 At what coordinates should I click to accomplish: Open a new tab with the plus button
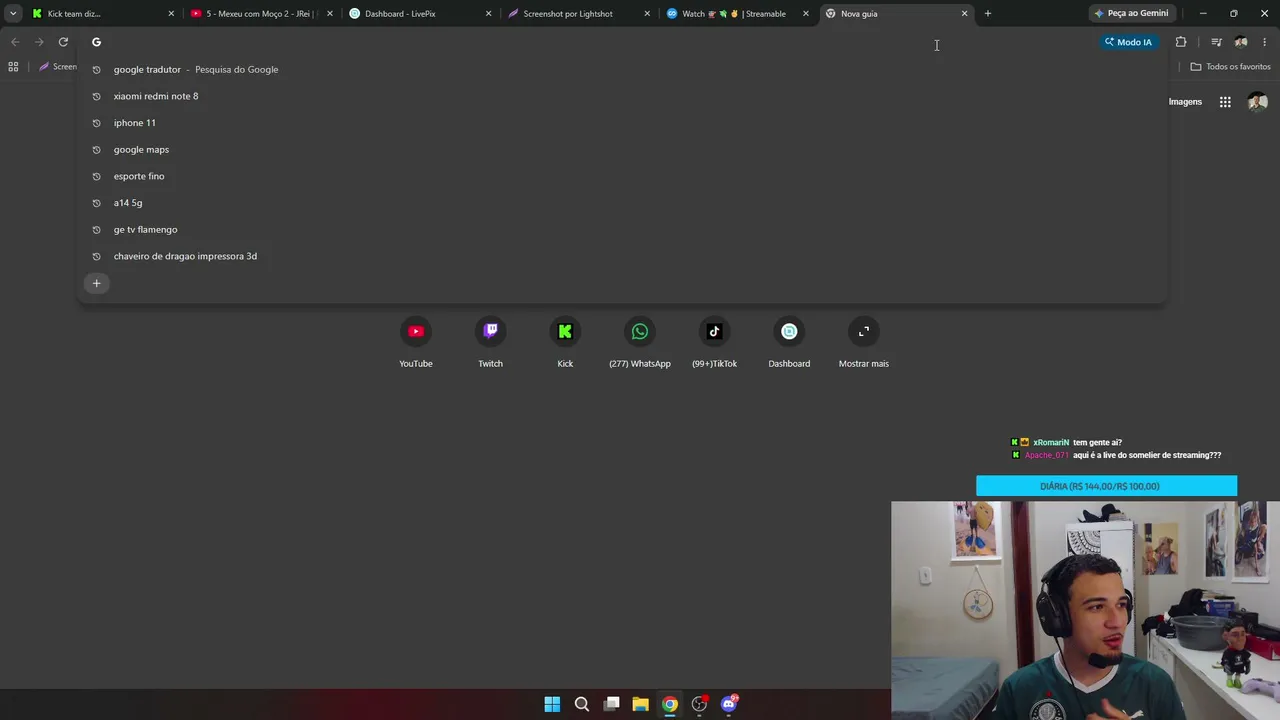988,14
